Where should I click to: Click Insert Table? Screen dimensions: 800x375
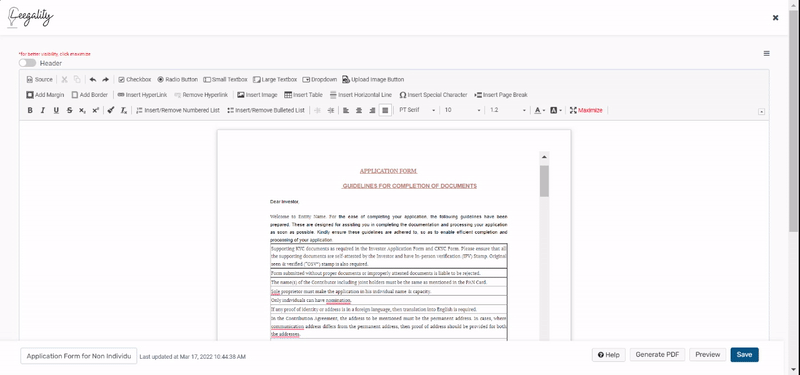pyautogui.click(x=304, y=95)
